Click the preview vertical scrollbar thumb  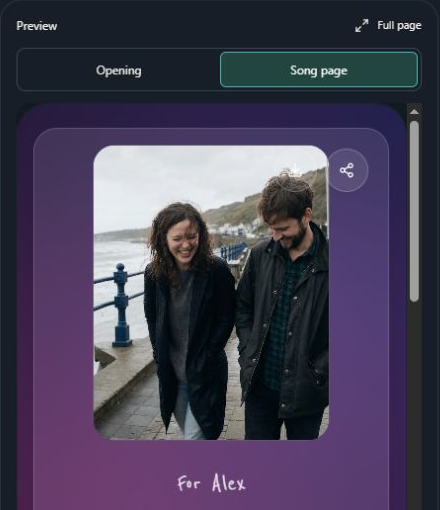coord(414,211)
